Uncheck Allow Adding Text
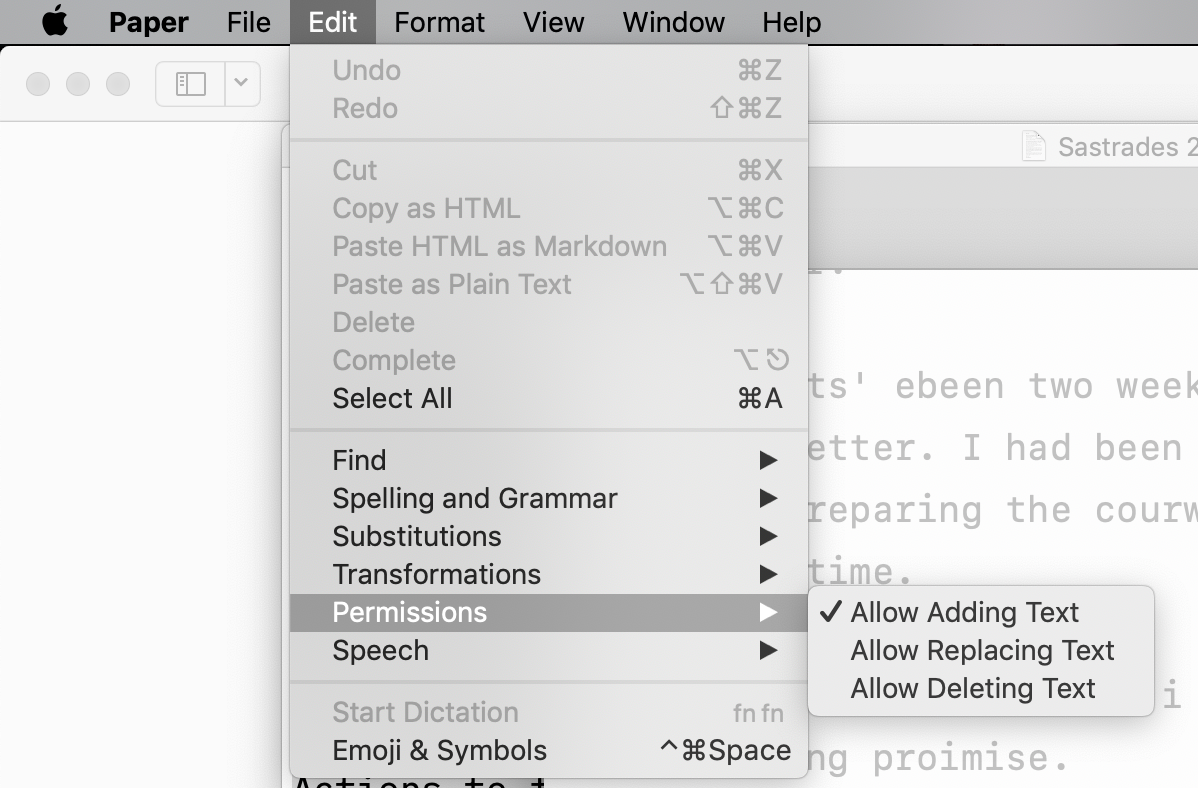 tap(980, 613)
